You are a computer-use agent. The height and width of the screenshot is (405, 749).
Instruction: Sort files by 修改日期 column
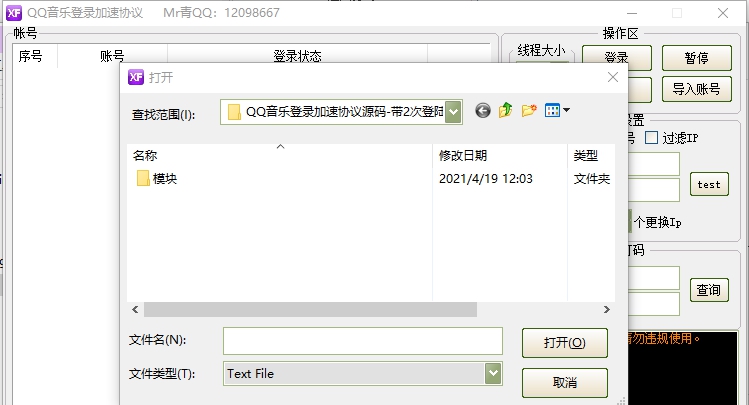(x=463, y=155)
